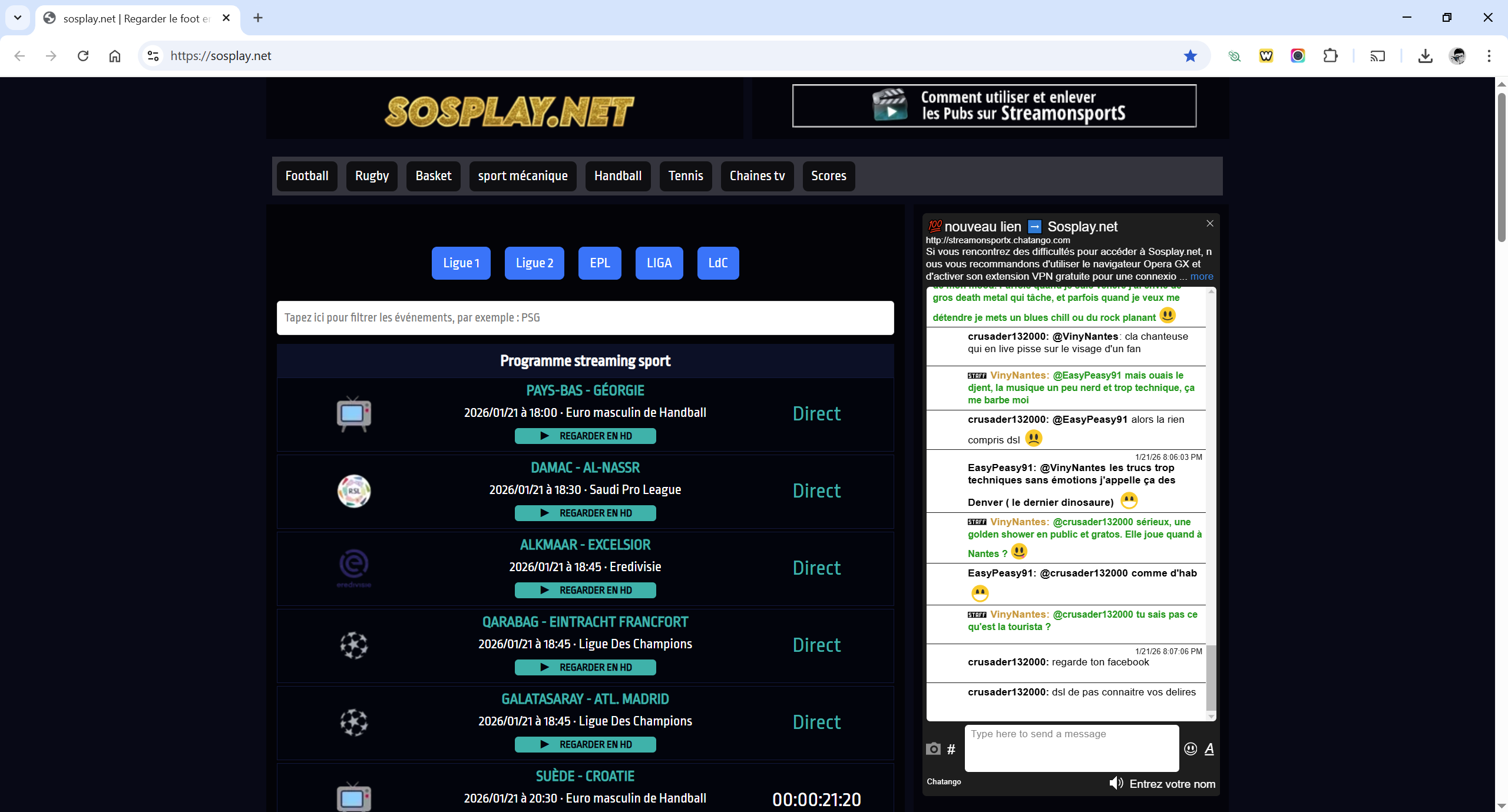Click the chat scrollbar thumb

click(x=1211, y=677)
